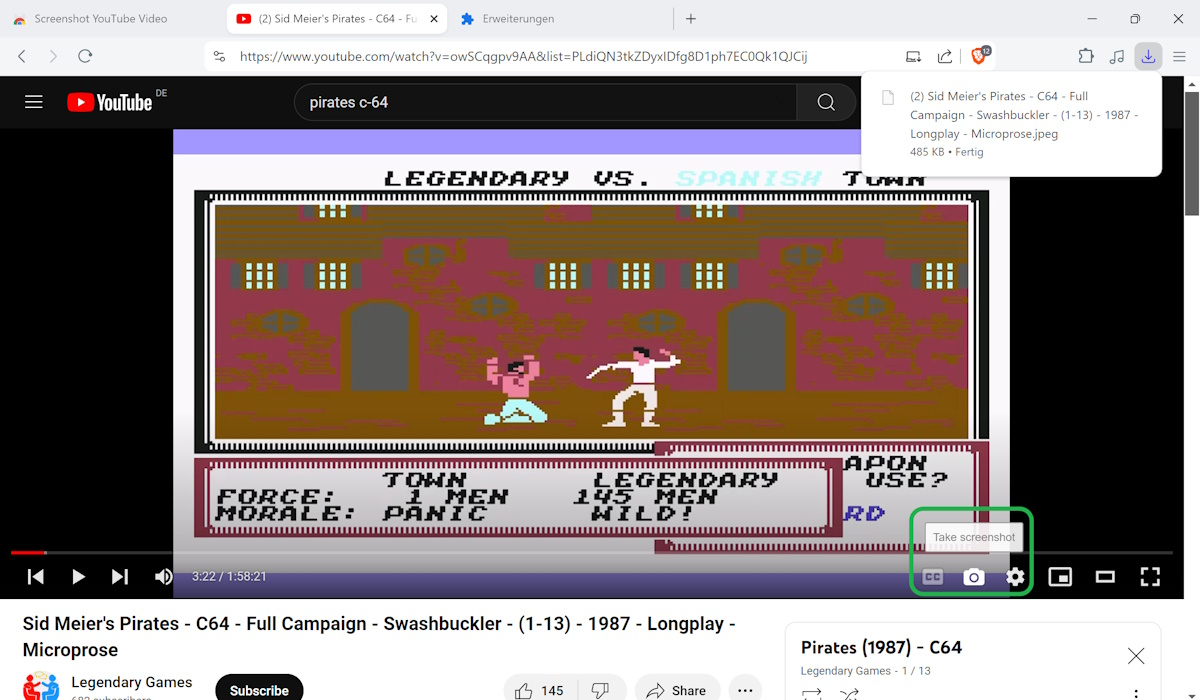This screenshot has height=700, width=1200.
Task: Open the YouTube hamburger guide menu
Action: pyautogui.click(x=34, y=102)
